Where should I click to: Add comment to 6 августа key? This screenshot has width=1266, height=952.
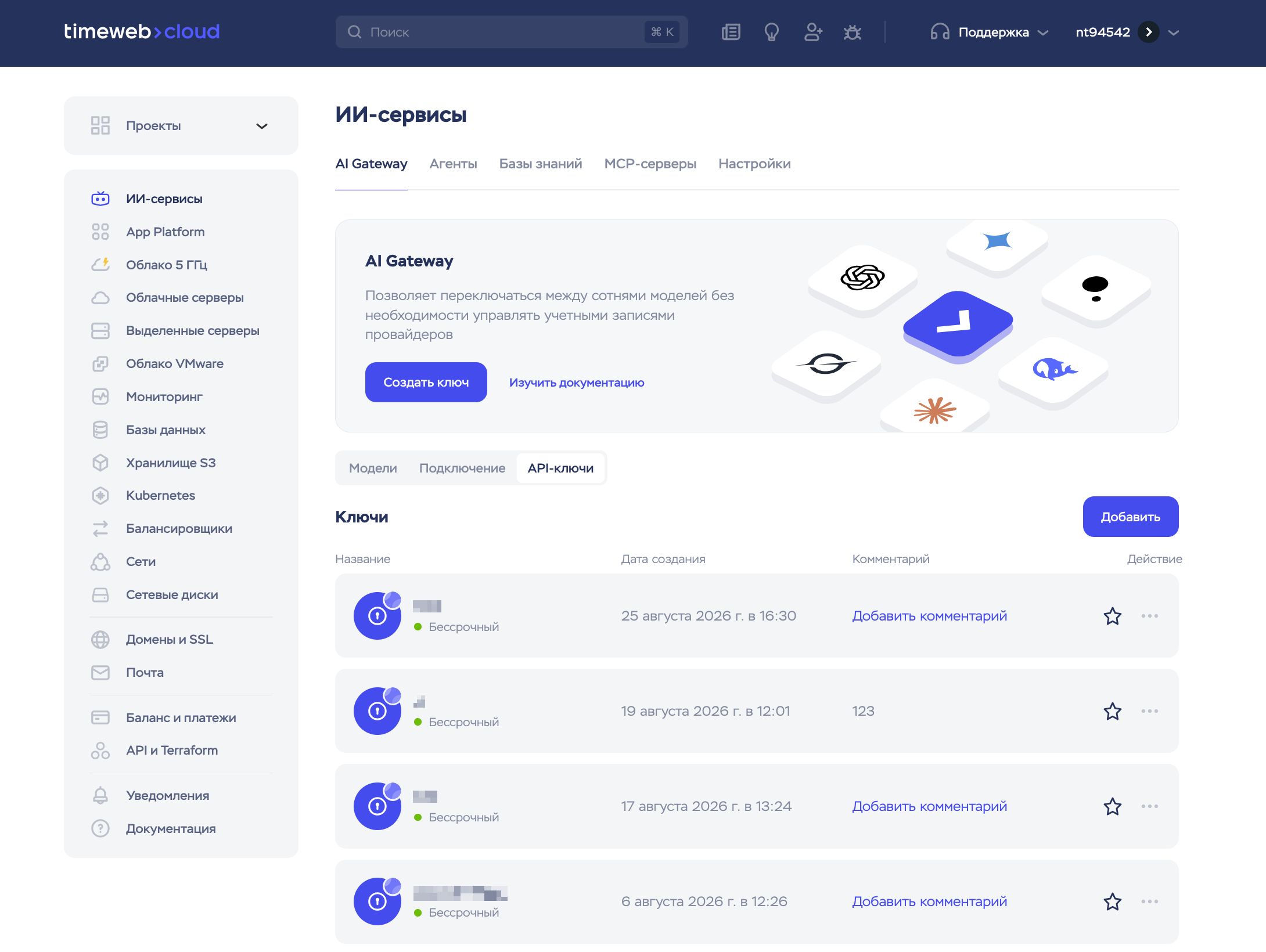click(930, 901)
